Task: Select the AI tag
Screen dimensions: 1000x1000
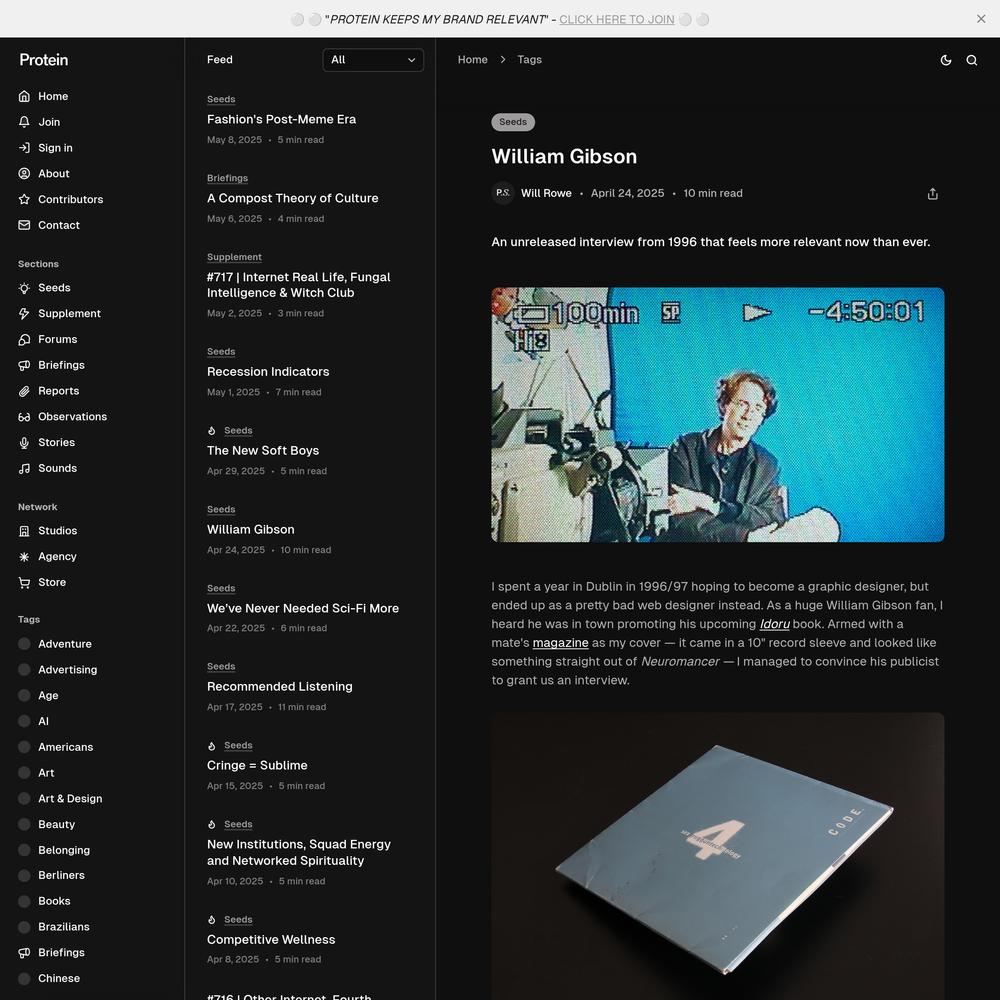Action: [43, 721]
